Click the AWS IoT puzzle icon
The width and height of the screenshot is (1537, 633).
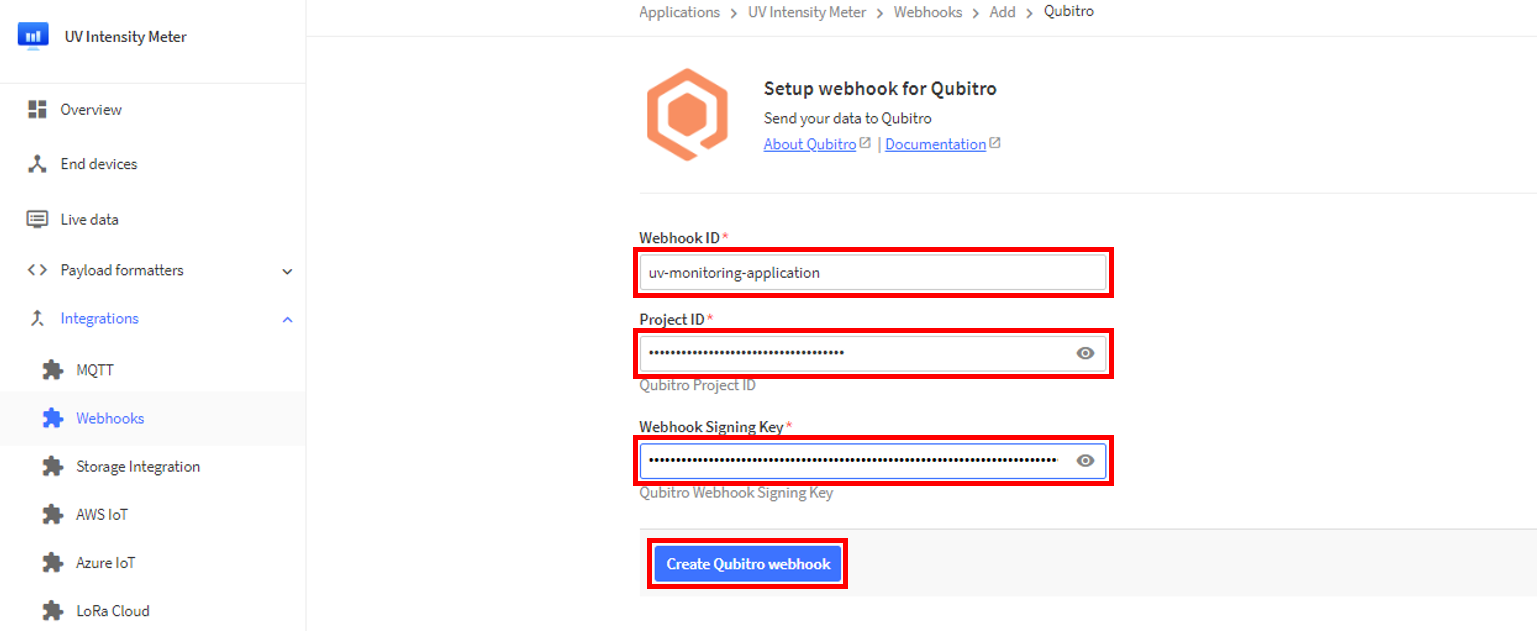(53, 514)
